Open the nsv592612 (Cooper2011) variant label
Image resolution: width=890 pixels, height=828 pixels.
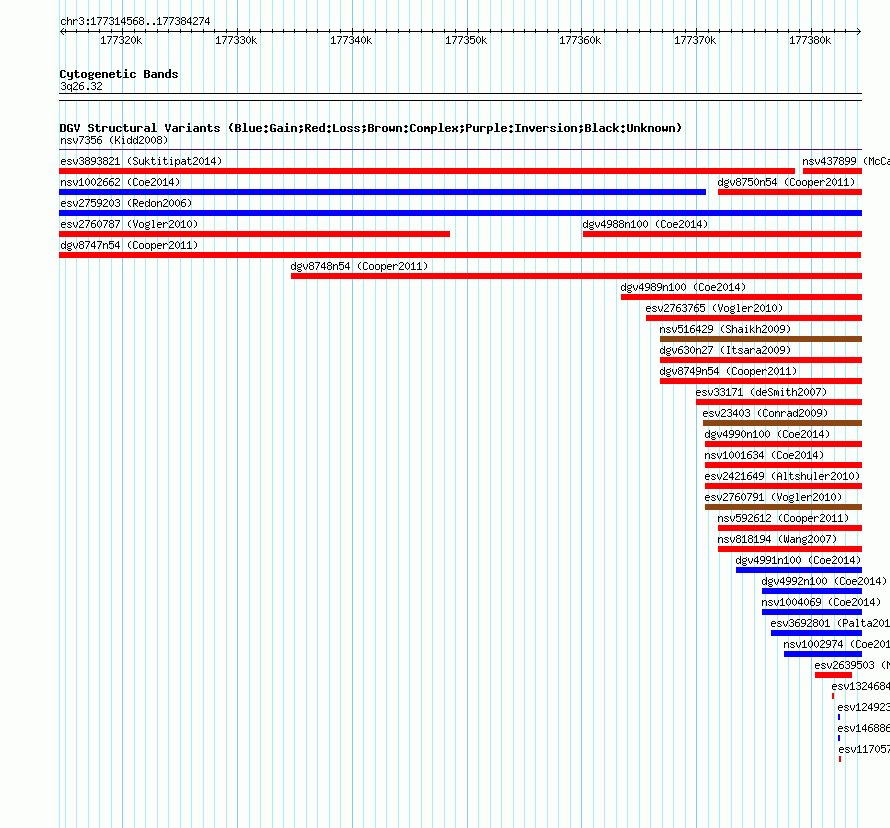pos(783,518)
